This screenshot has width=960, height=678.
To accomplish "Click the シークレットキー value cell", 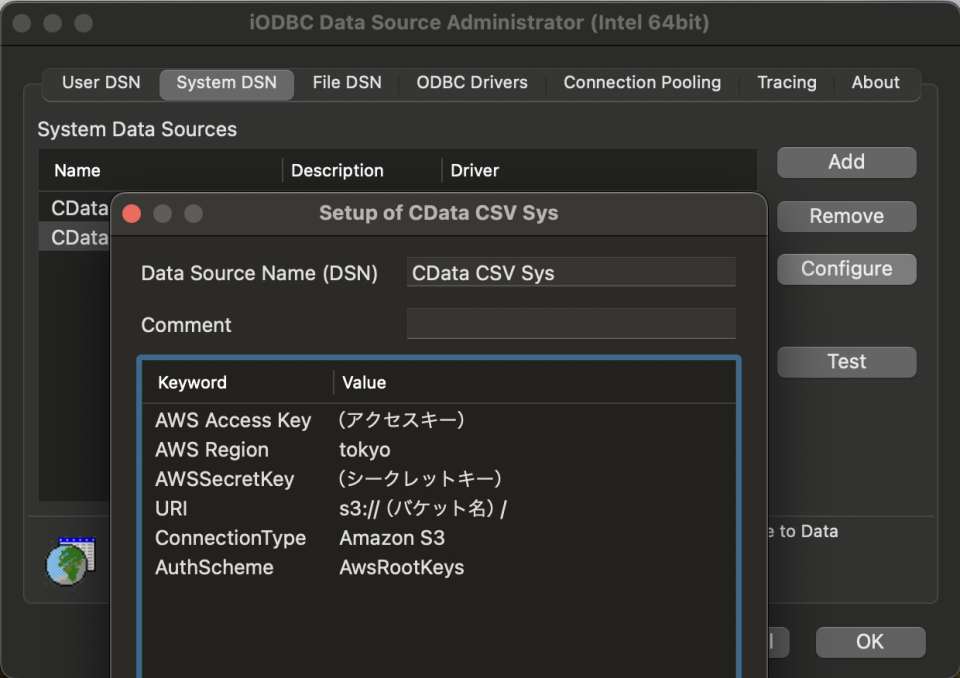I will coord(420,479).
